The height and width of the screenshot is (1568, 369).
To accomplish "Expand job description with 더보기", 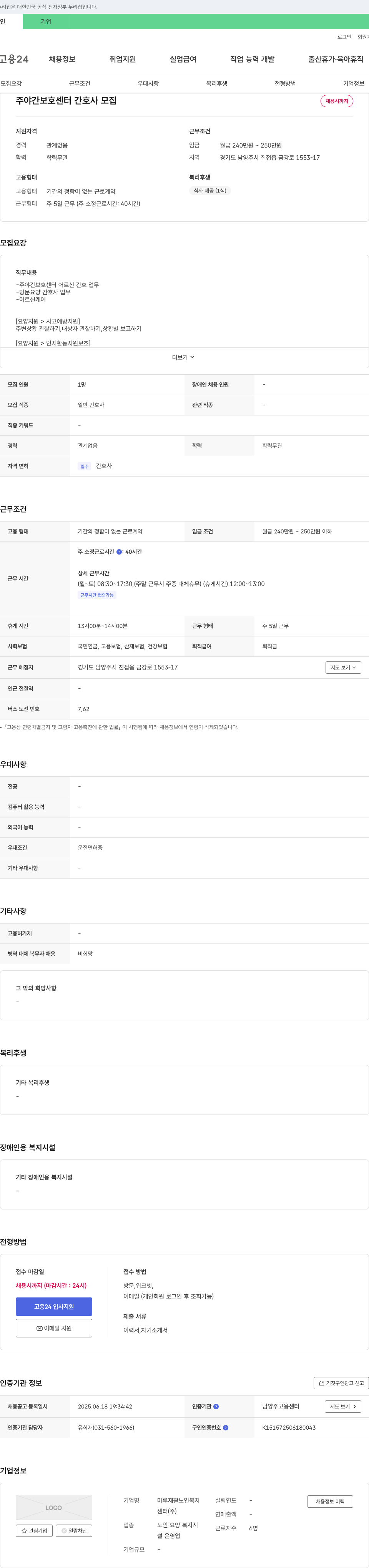I will click(183, 357).
